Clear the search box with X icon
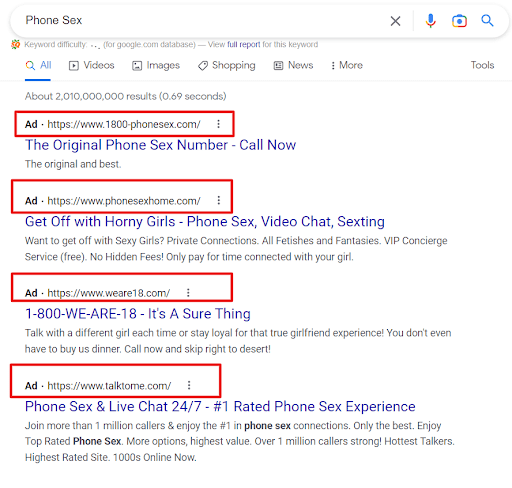Viewport: 512px width, 488px height. [395, 21]
